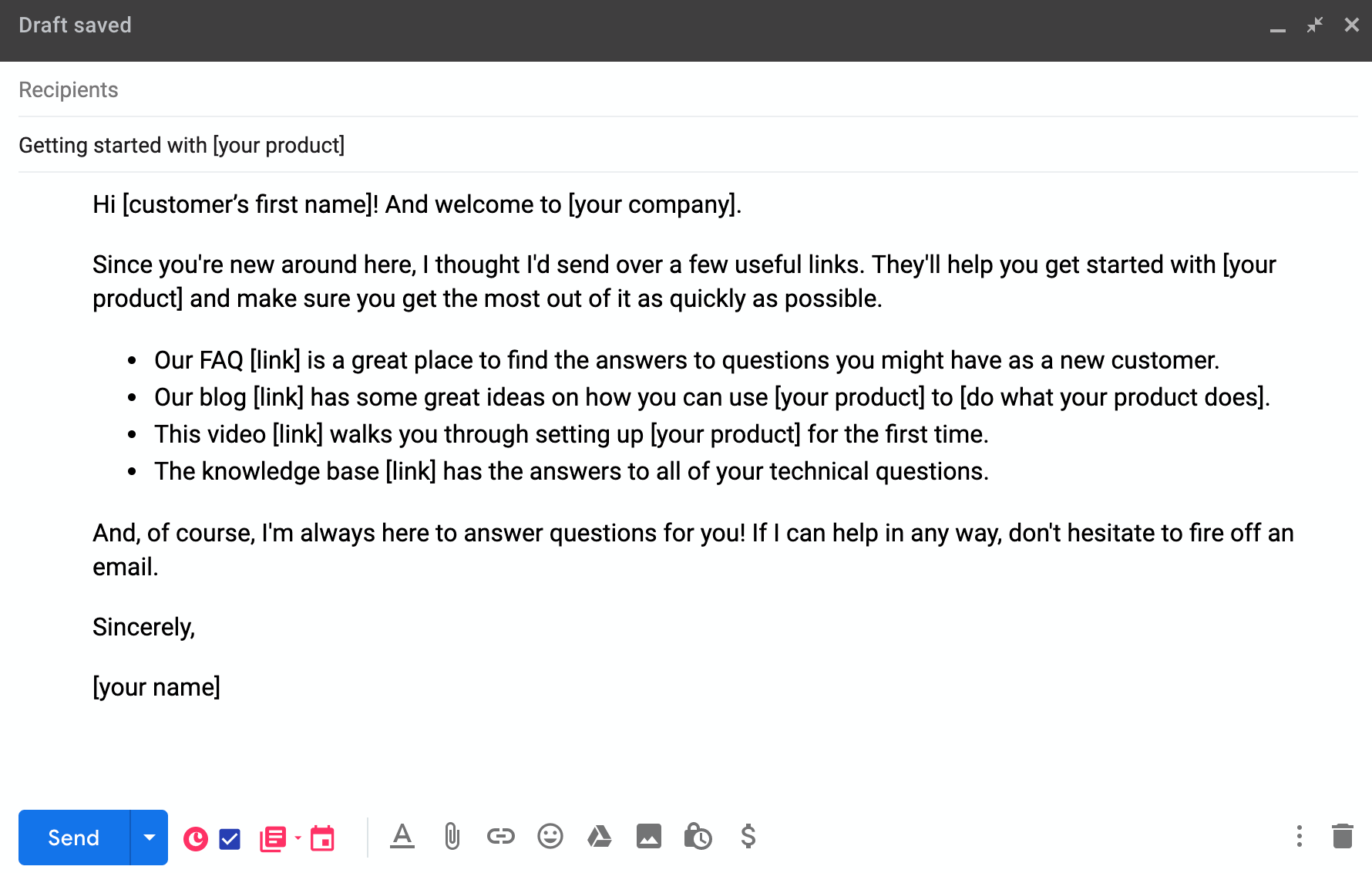1372x873 pixels.
Task: Click the pink clock reminder icon
Action: point(196,838)
